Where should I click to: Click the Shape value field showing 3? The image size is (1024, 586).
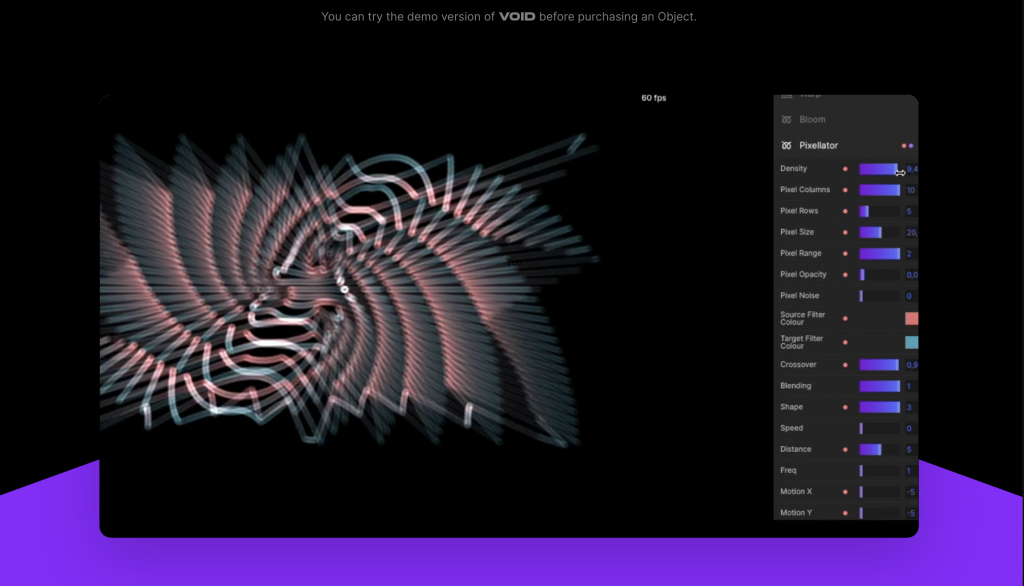[911, 408]
